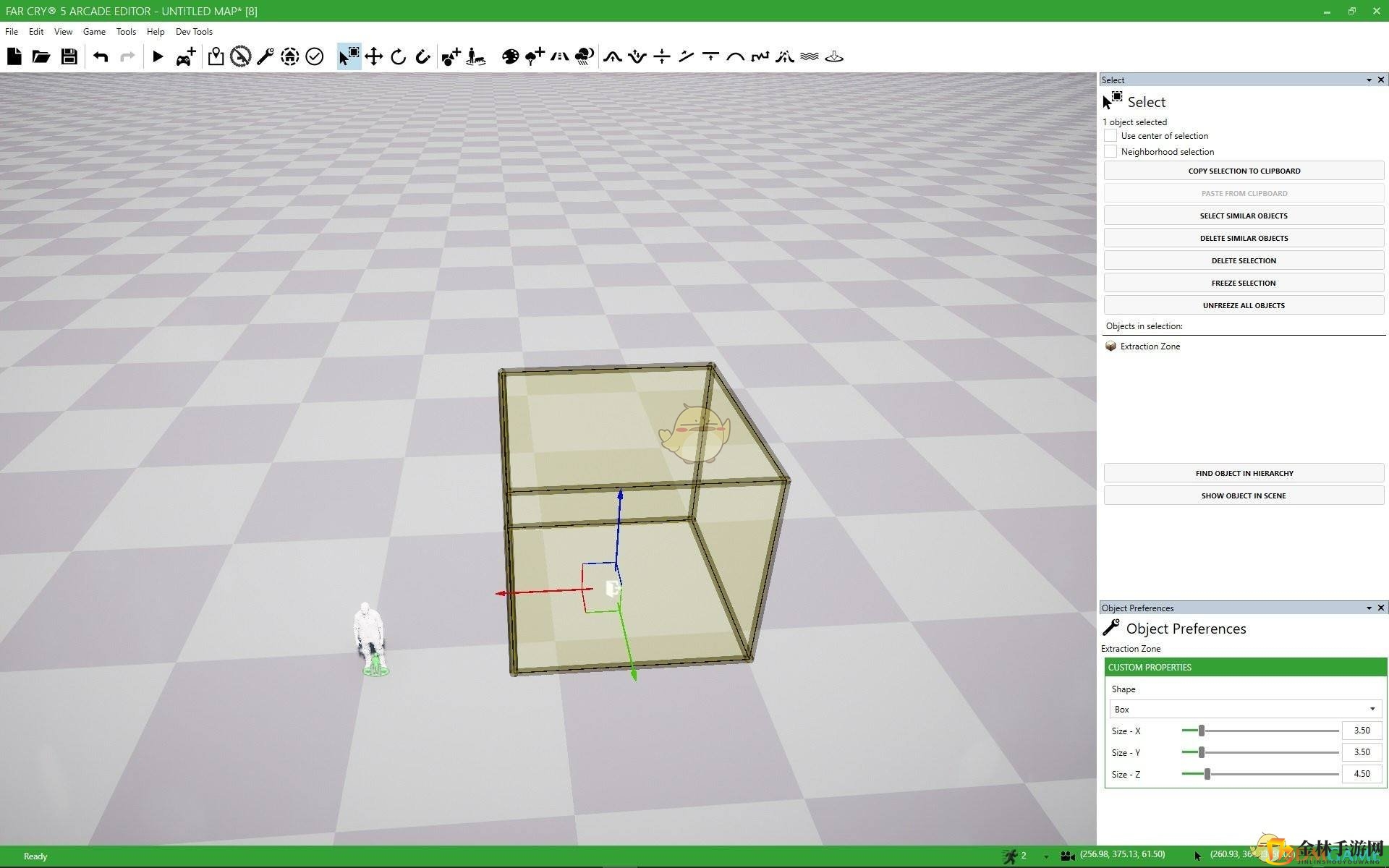The height and width of the screenshot is (868, 1389).
Task: Adjust the Size - X slider
Action: pos(1201,731)
